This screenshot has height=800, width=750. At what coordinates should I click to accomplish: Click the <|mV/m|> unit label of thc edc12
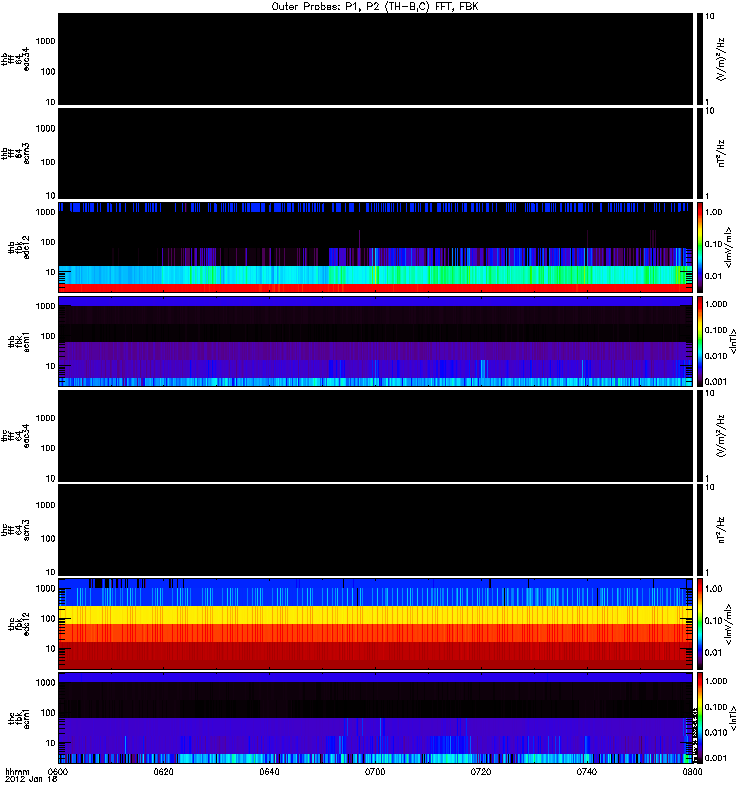728,624
